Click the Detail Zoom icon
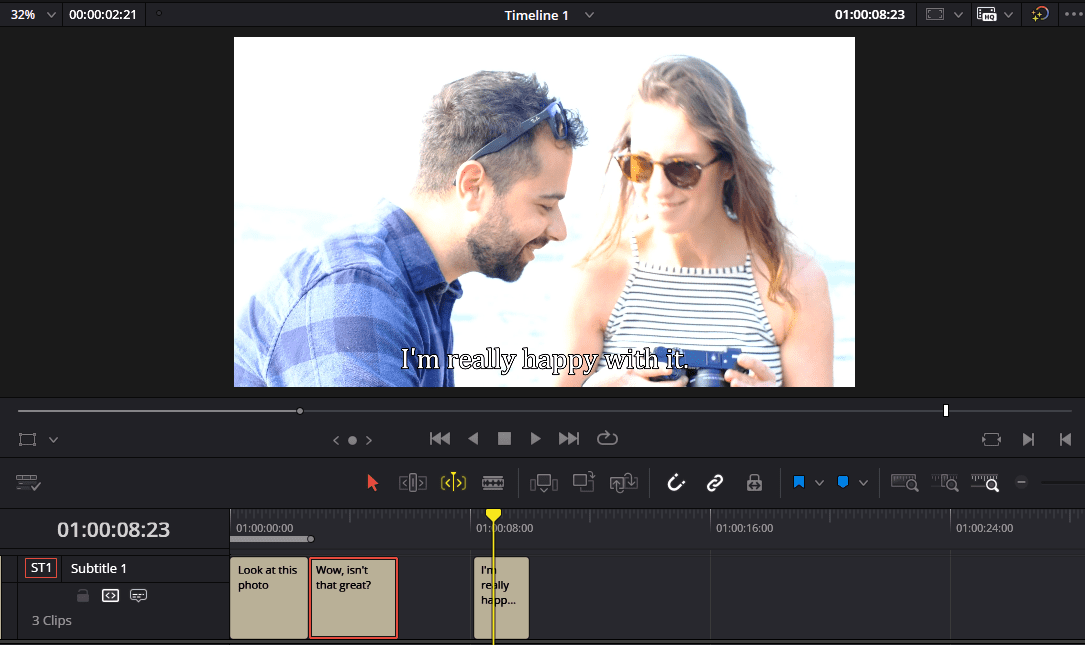The height and width of the screenshot is (645, 1085). [x=945, y=482]
